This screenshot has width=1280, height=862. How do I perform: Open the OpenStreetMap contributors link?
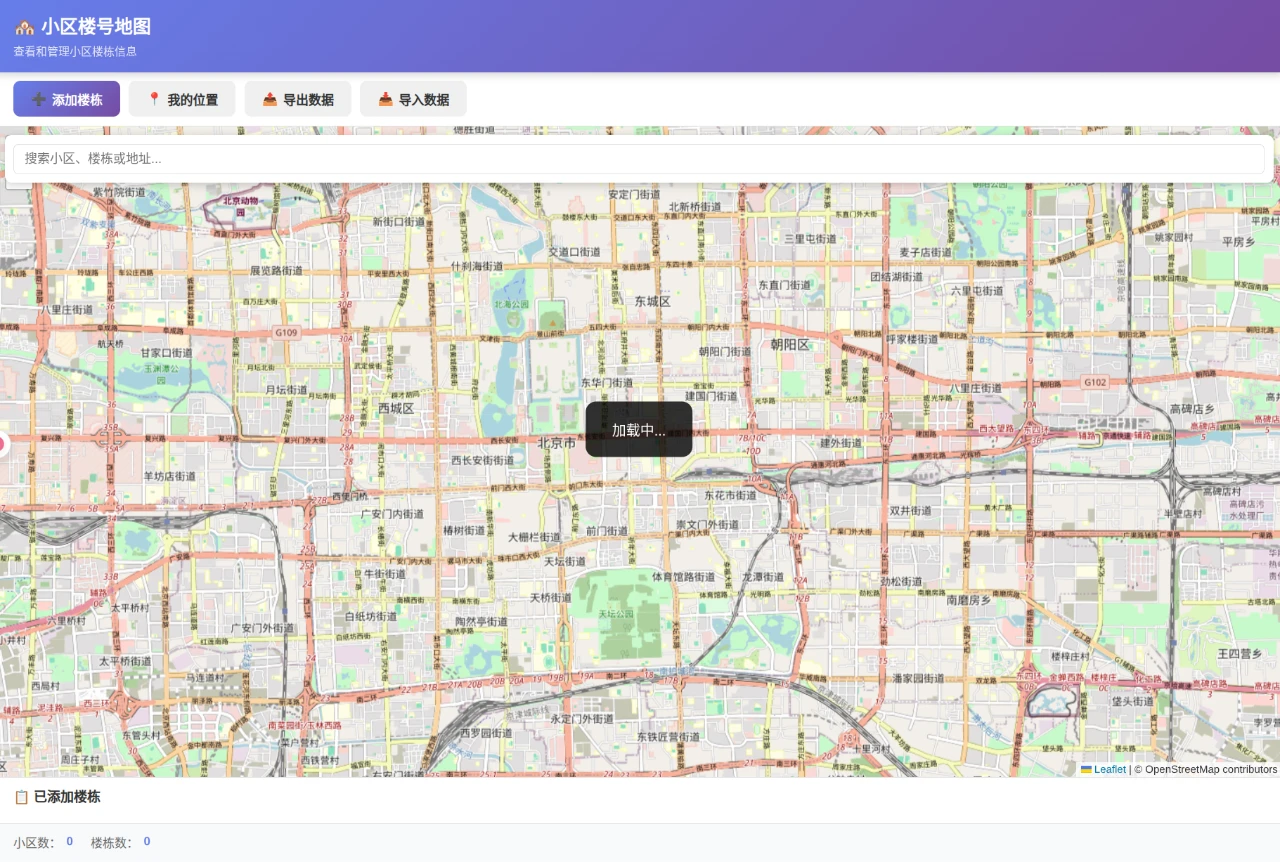pyautogui.click(x=1211, y=769)
